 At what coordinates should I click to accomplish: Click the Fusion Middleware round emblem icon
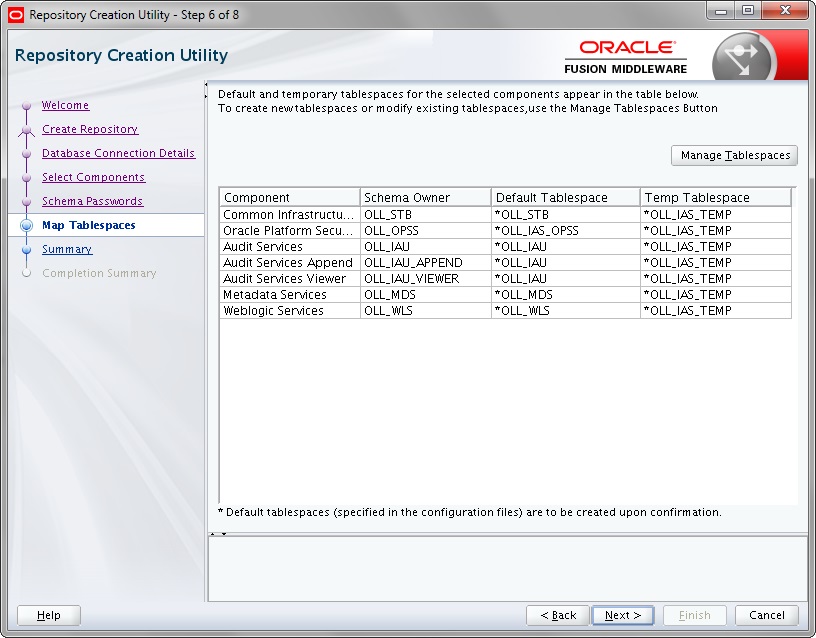coord(743,57)
